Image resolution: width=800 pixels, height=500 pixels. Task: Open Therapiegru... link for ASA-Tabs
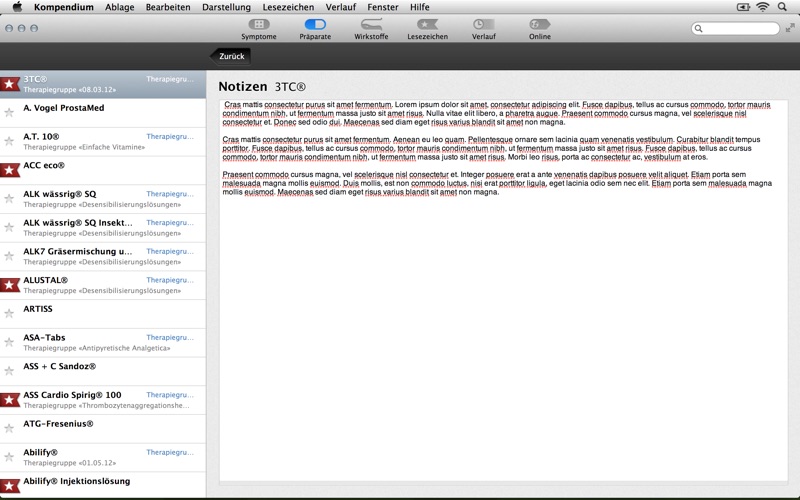pos(170,337)
